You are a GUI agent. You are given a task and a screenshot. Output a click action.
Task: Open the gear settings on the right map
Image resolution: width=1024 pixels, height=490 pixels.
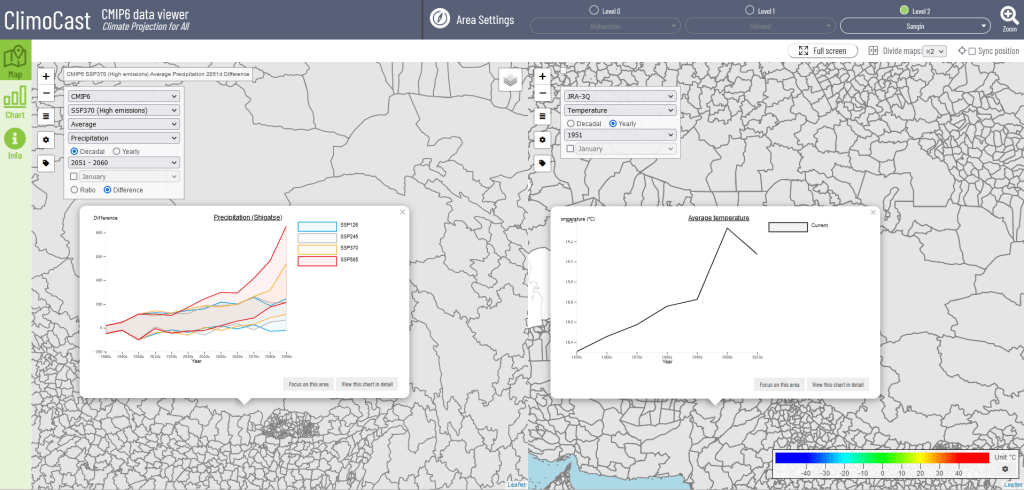(x=542, y=139)
